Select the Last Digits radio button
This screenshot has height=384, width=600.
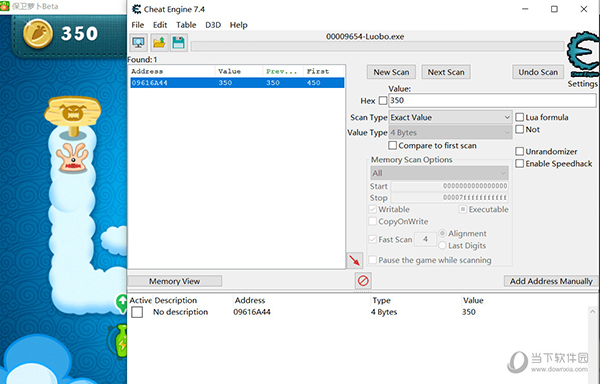coord(442,246)
